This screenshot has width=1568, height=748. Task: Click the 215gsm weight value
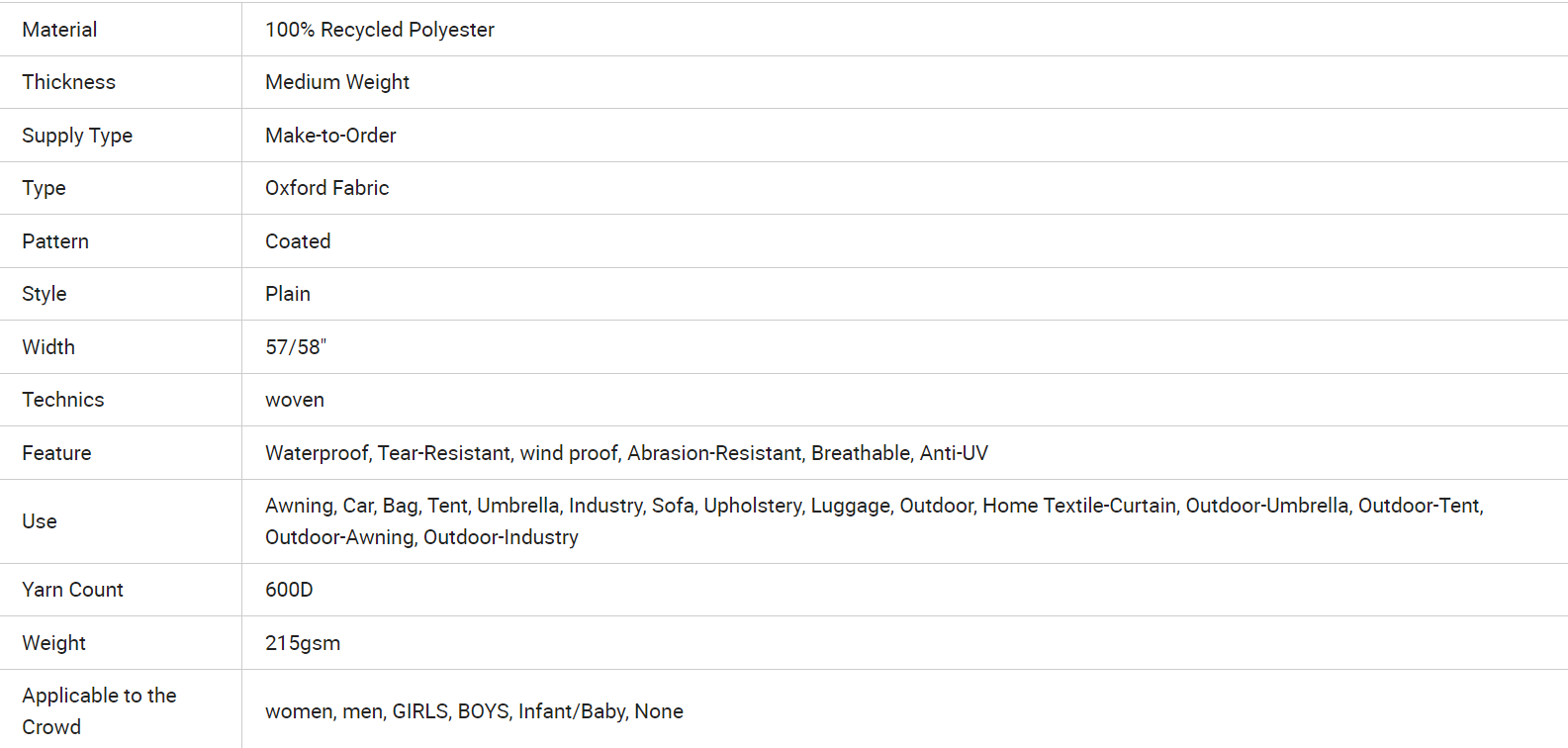pos(303,643)
